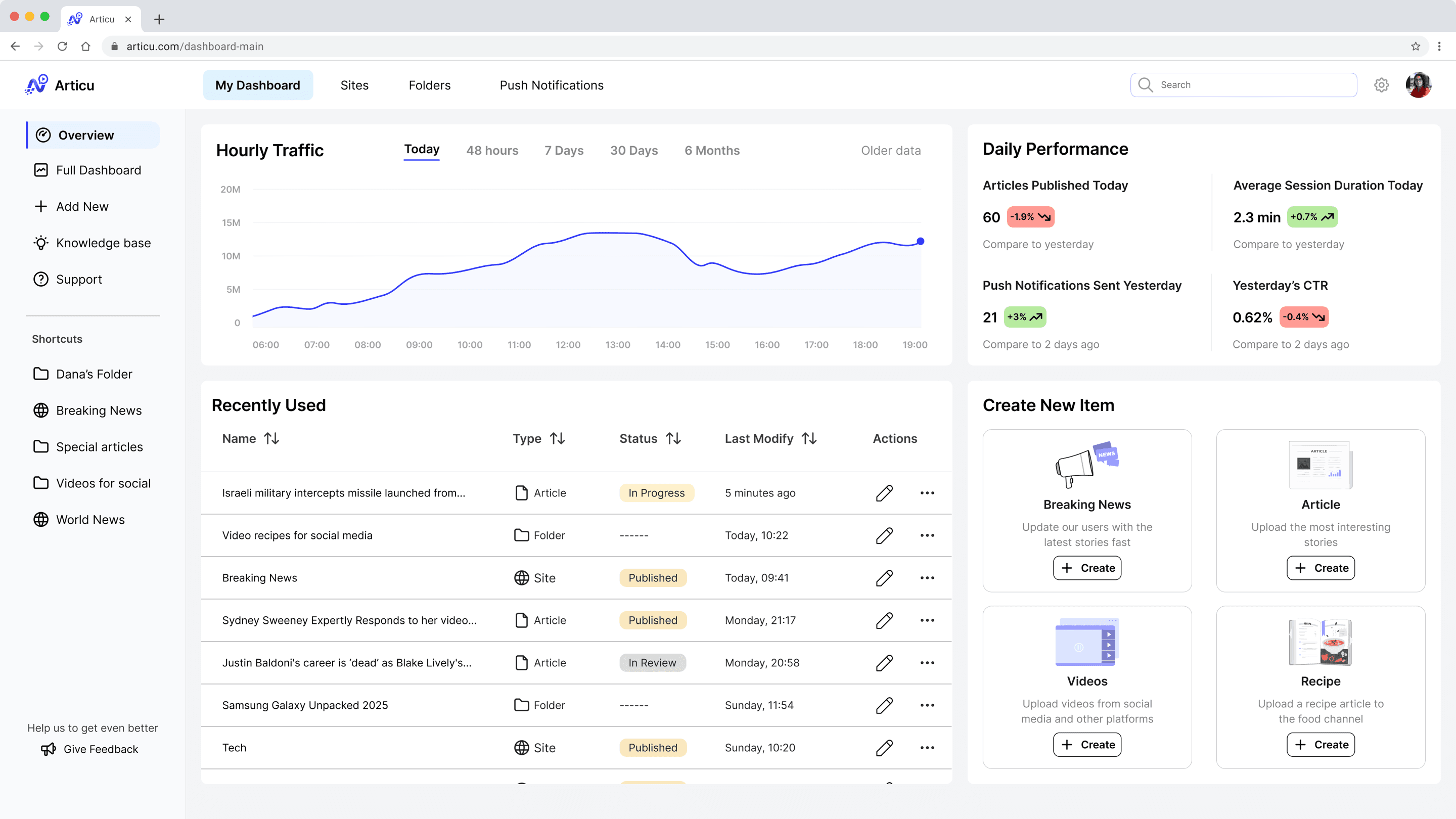Edit the Tech site row
This screenshot has height=819, width=1456.
tap(884, 747)
